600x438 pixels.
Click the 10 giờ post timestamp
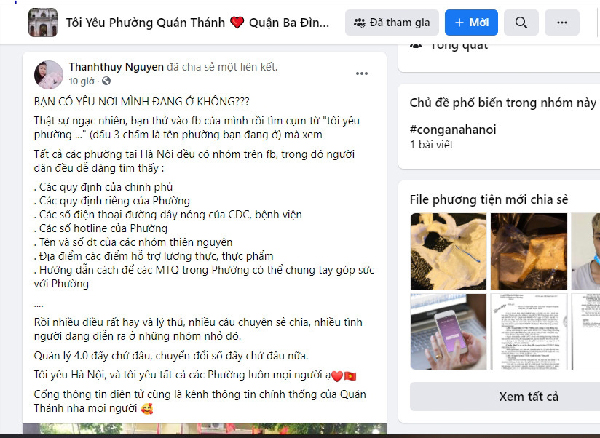82,81
